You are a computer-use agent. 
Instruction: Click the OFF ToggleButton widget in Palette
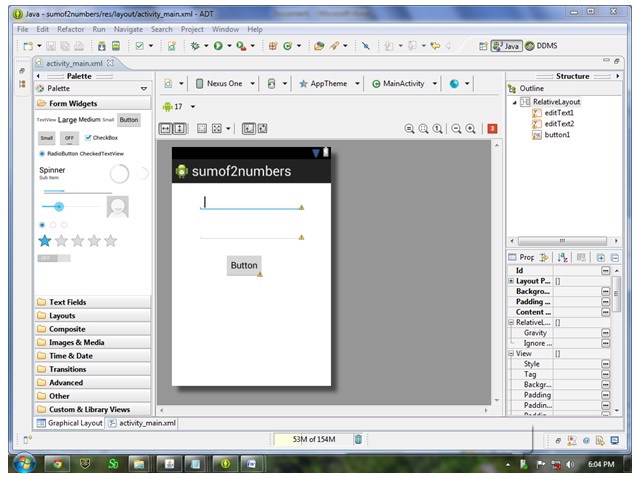[69, 138]
